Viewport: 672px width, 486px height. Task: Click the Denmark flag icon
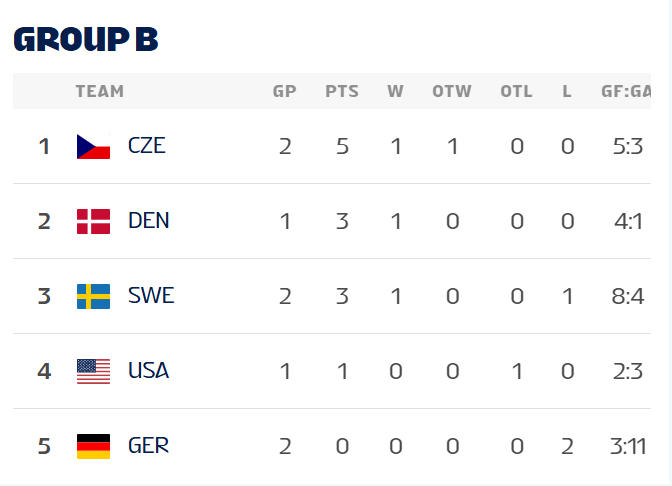point(93,221)
